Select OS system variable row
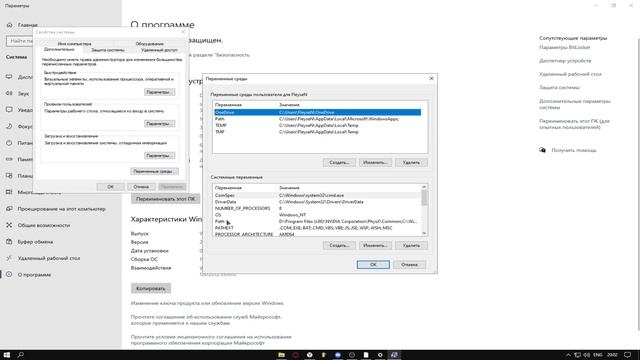Viewport: 640px width, 360px height. pyautogui.click(x=317, y=215)
